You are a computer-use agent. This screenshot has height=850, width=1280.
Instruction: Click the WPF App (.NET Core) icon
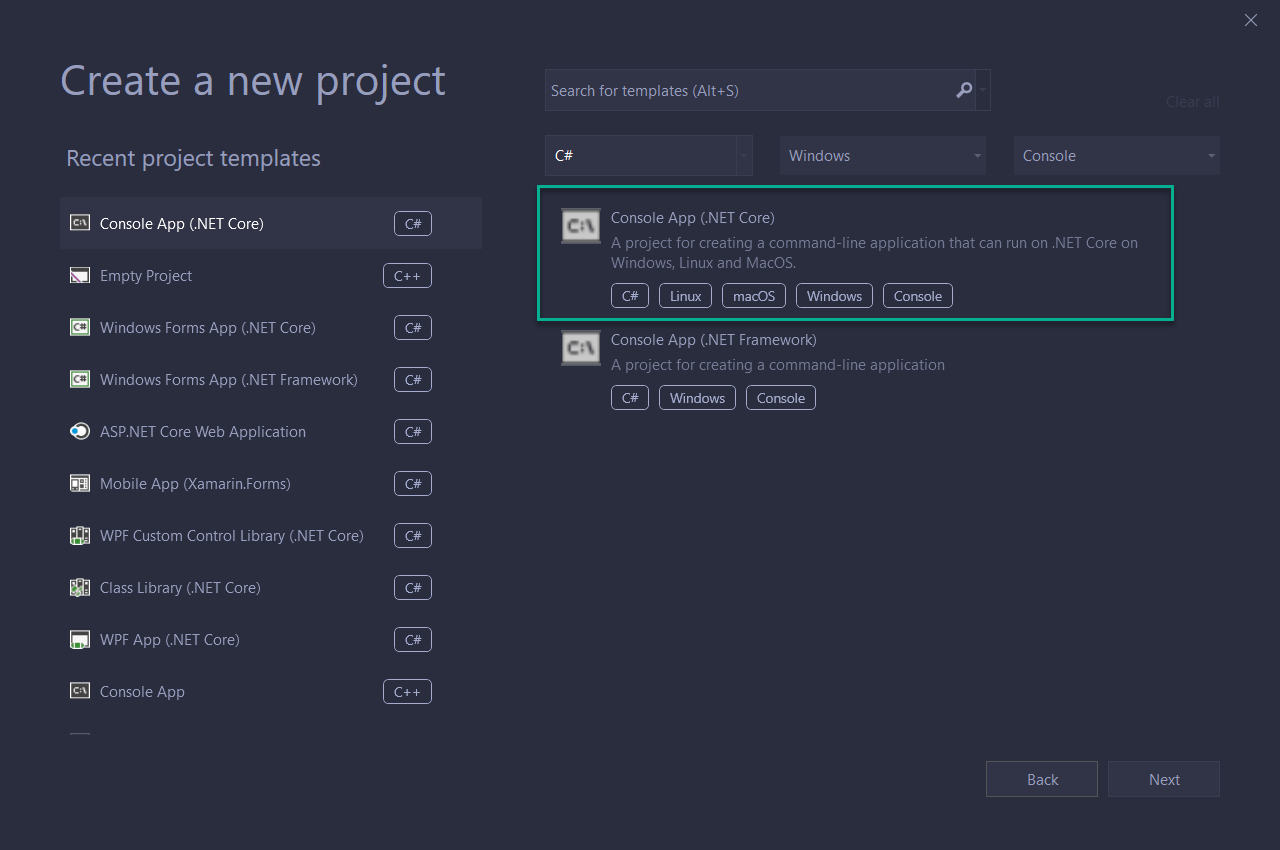[80, 639]
